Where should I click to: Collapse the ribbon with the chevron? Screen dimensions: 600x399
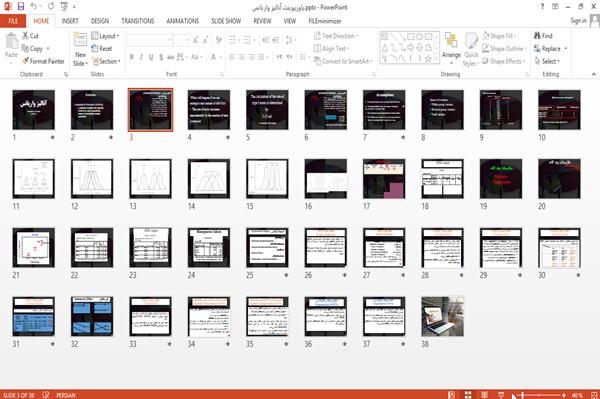click(594, 74)
